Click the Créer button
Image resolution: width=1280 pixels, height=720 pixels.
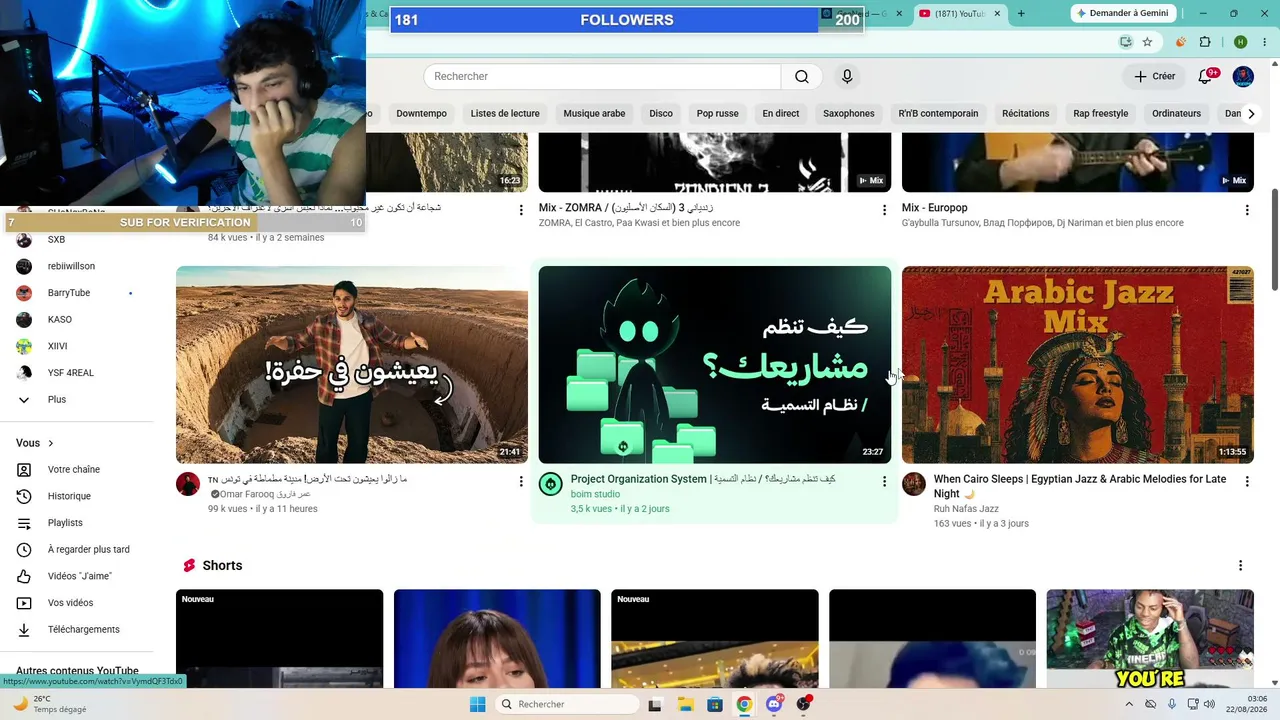[x=1155, y=77]
